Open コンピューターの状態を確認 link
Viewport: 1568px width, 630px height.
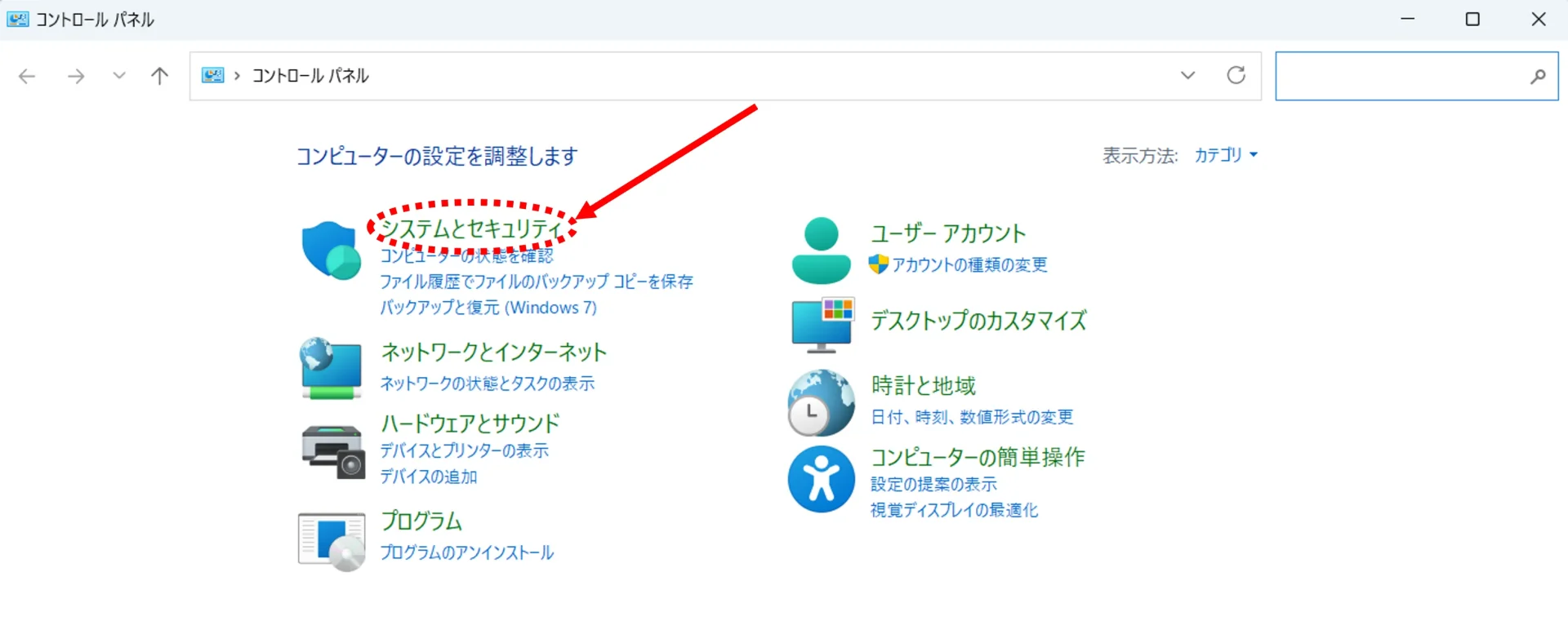[466, 256]
